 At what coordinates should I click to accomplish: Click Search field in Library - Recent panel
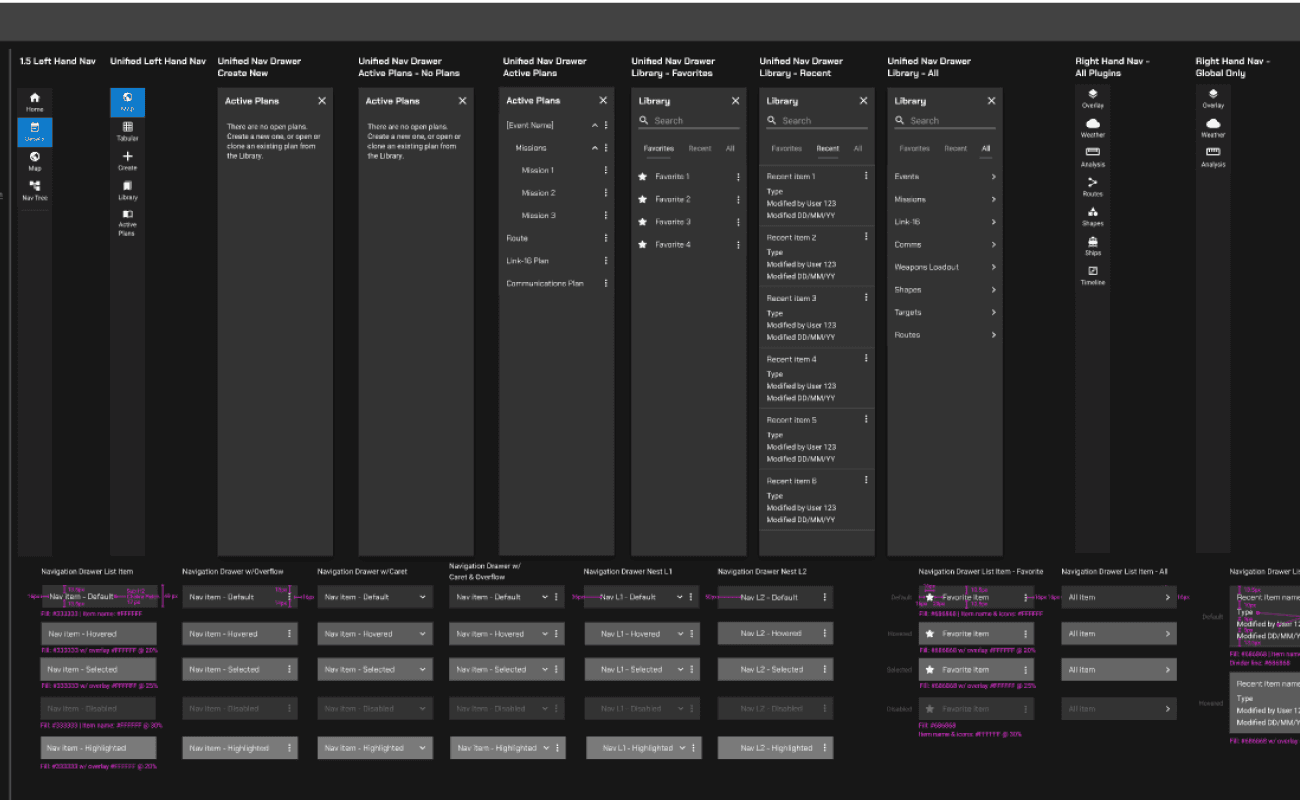click(x=817, y=121)
